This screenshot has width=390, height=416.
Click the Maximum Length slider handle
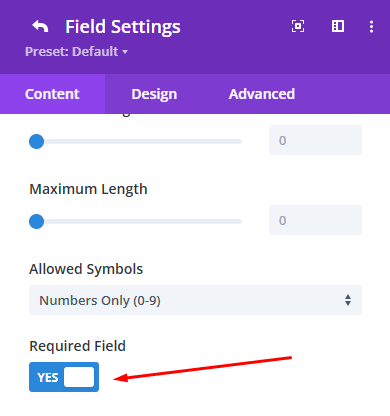pyautogui.click(x=37, y=221)
